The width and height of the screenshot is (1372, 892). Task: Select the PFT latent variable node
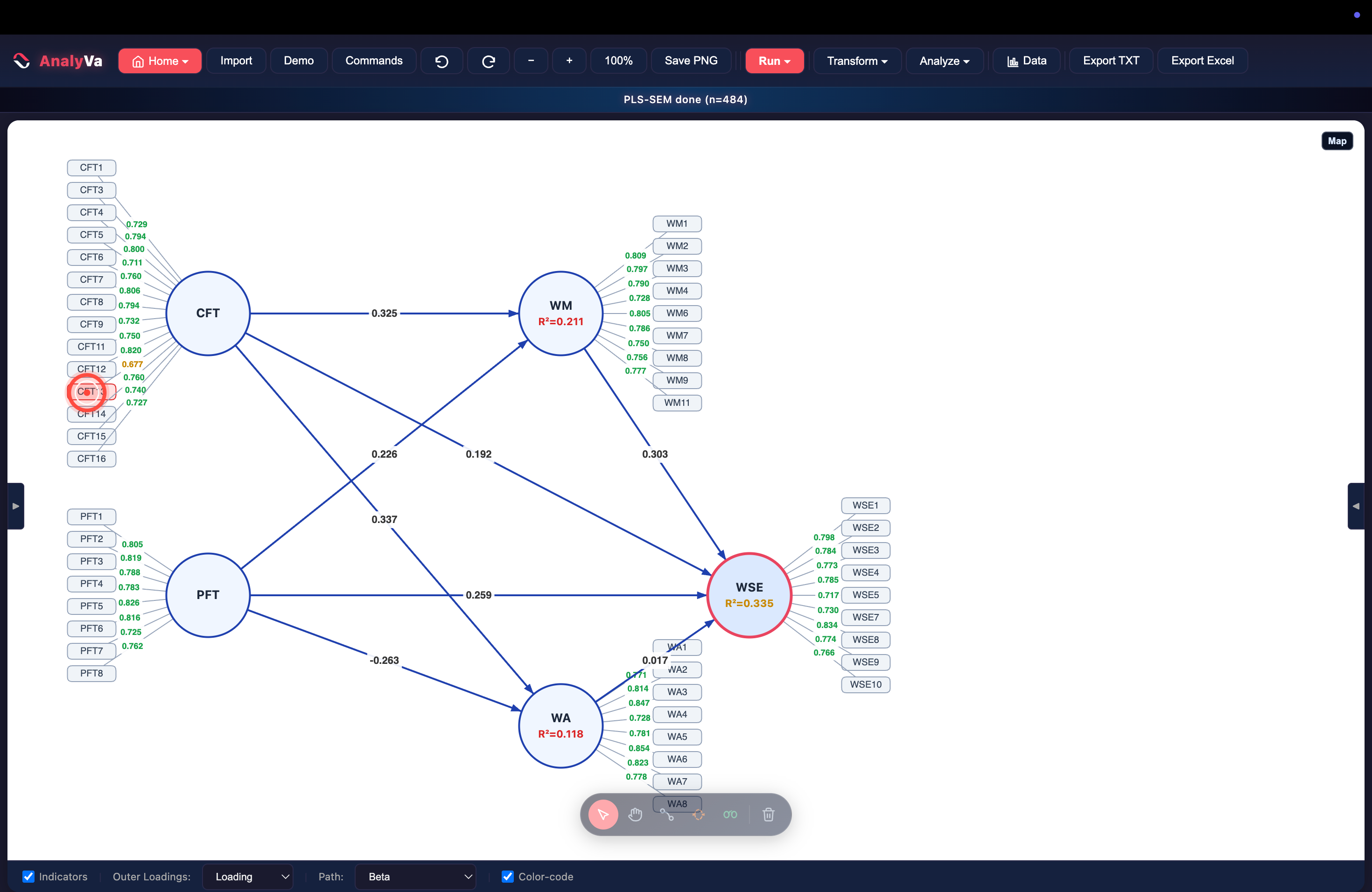(x=208, y=595)
